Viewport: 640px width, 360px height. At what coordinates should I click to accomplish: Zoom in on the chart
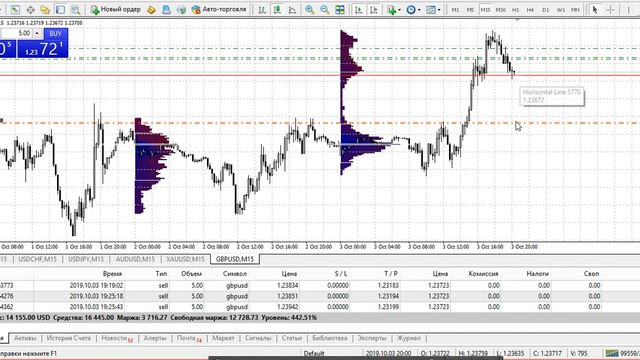coord(309,9)
